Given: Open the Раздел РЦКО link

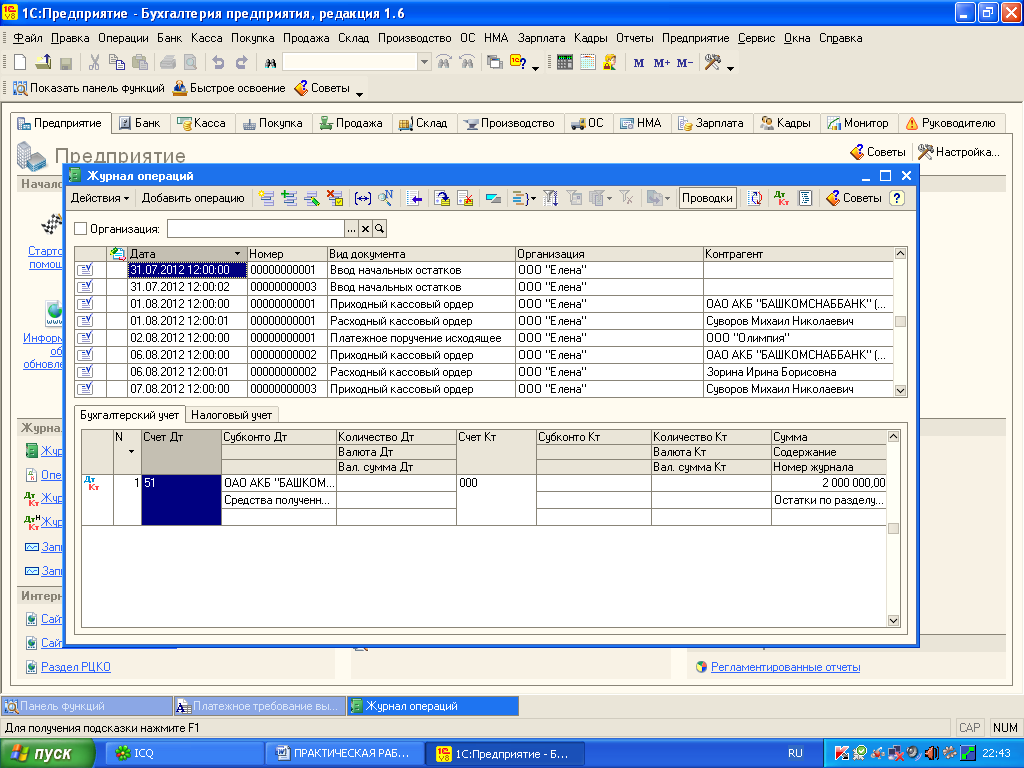Looking at the screenshot, I should pos(76,667).
